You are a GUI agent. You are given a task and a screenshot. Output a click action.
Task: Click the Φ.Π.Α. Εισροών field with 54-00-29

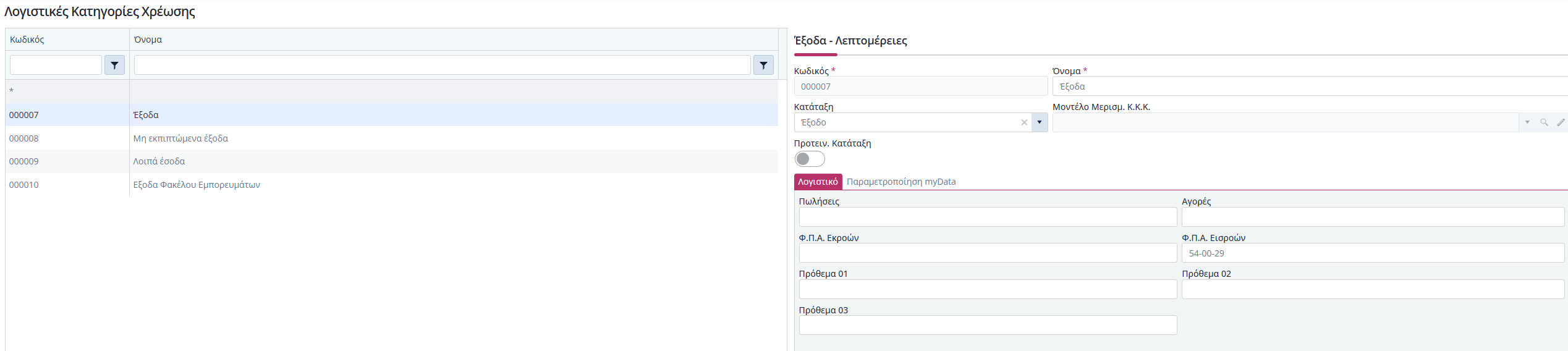pos(1373,253)
